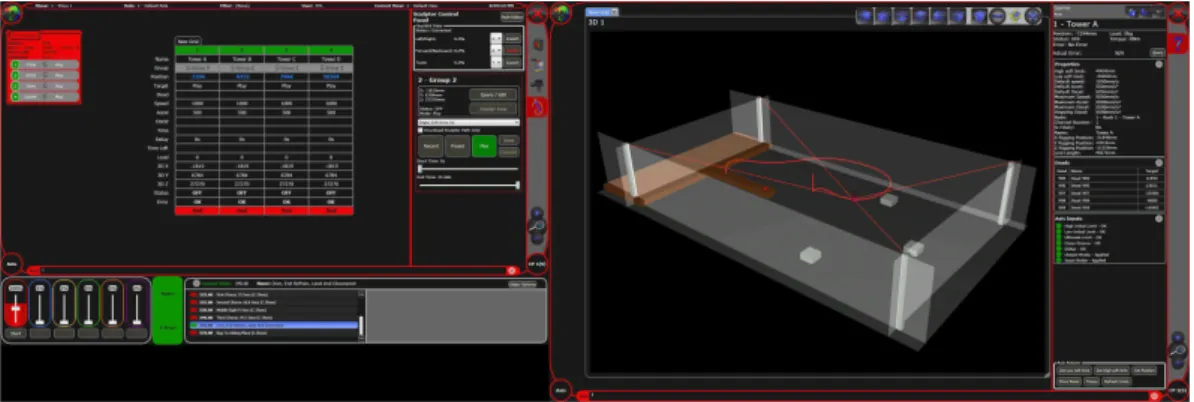Image resolution: width=1194 pixels, height=402 pixels.
Task: Open the path dropdown in Group 2 panel
Action: point(468,122)
